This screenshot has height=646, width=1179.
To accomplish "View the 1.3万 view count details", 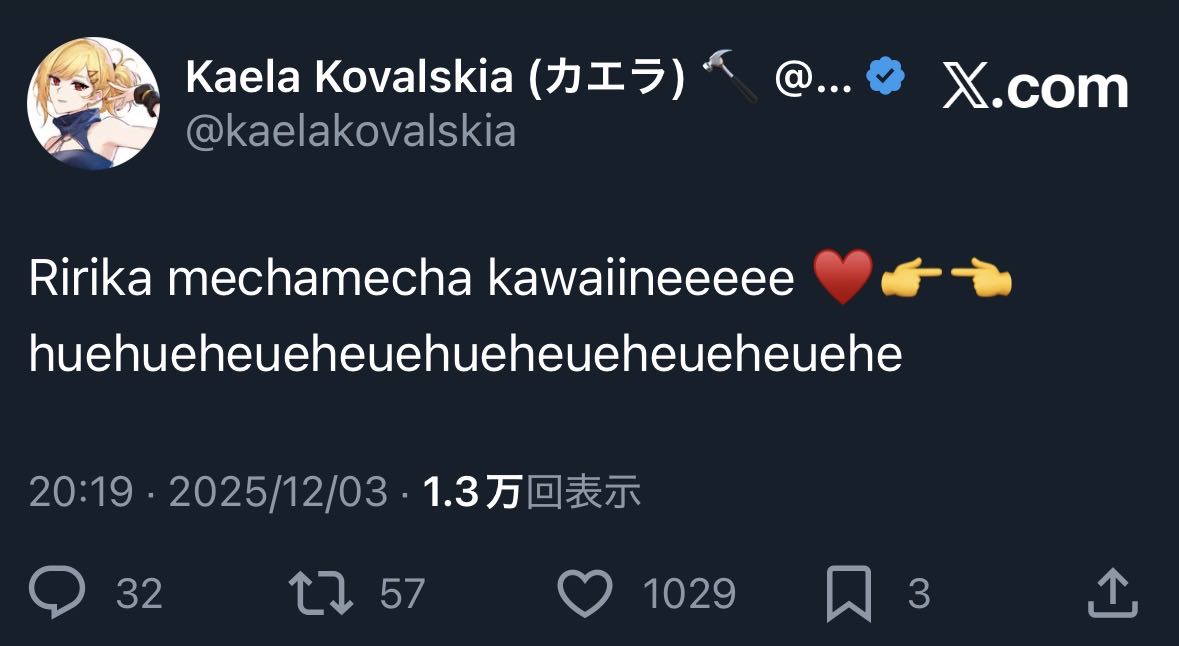I will (x=532, y=492).
